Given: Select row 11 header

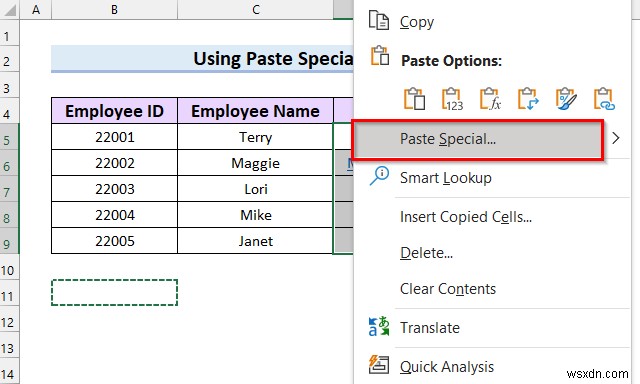Looking at the screenshot, I should click(x=9, y=293).
